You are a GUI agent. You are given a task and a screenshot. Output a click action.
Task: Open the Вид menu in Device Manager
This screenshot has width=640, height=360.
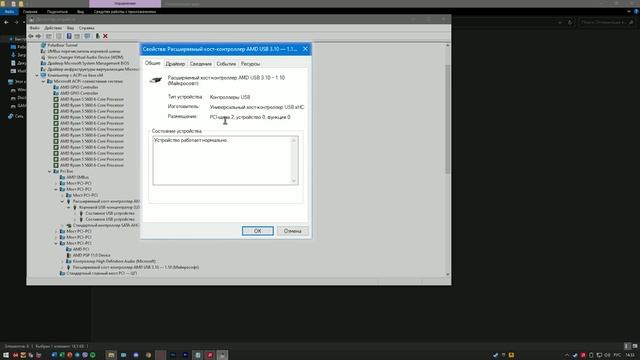point(70,28)
